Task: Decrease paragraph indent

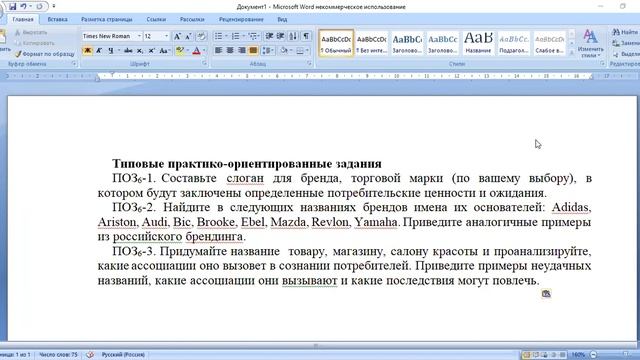Action: point(269,36)
